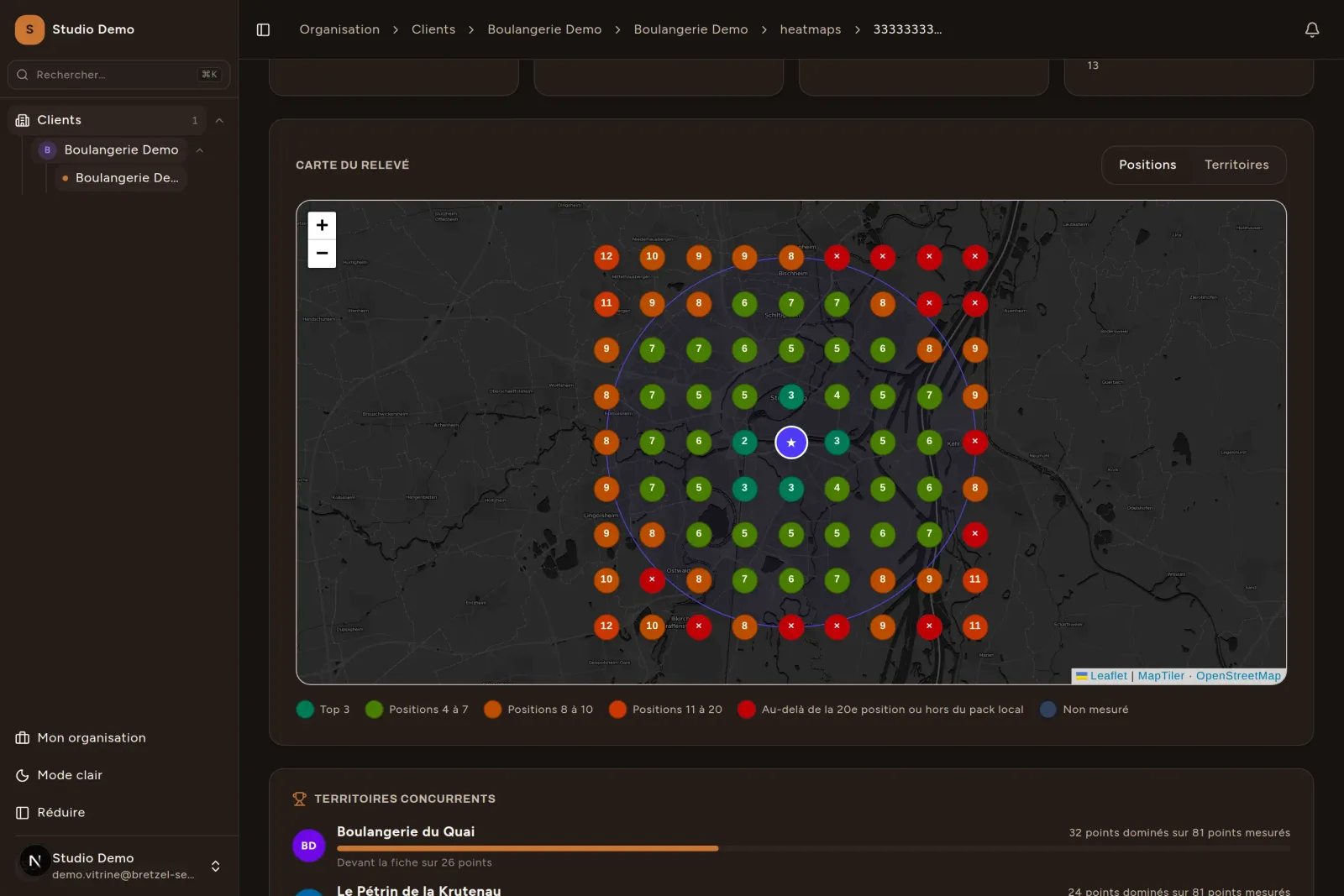Select Boulangerie Demo in the sidebar tree
This screenshot has width=1344, height=896.
110,150
